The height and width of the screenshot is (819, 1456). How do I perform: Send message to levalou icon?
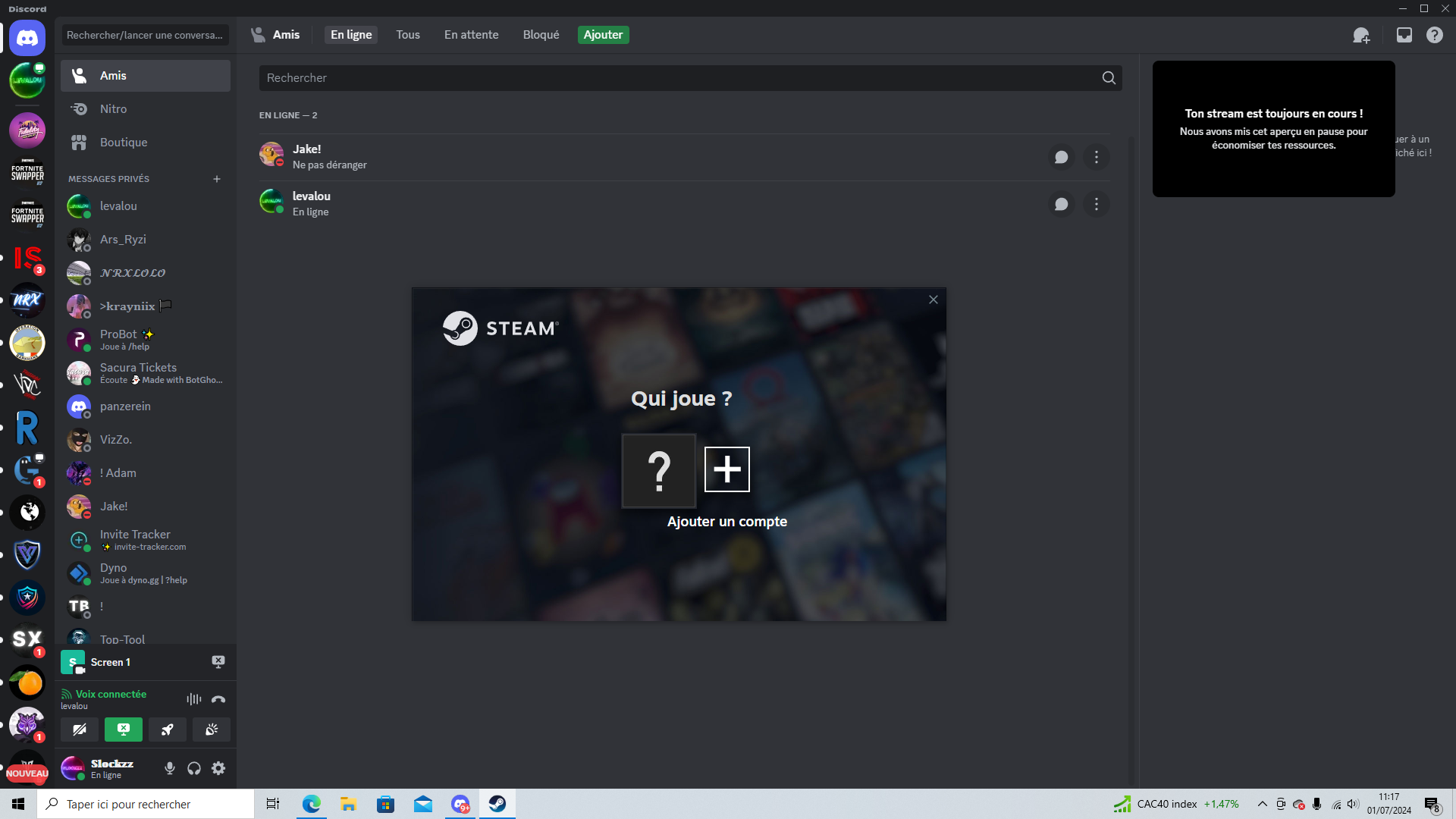coord(1062,204)
